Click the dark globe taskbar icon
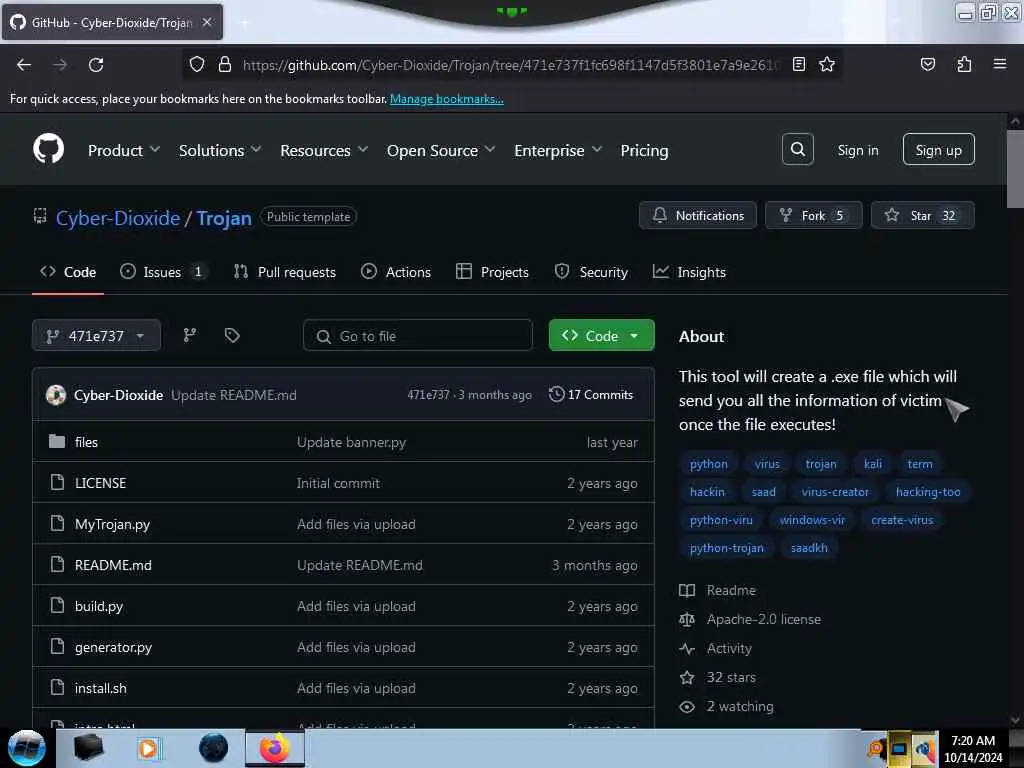This screenshot has width=1024, height=768. click(213, 748)
